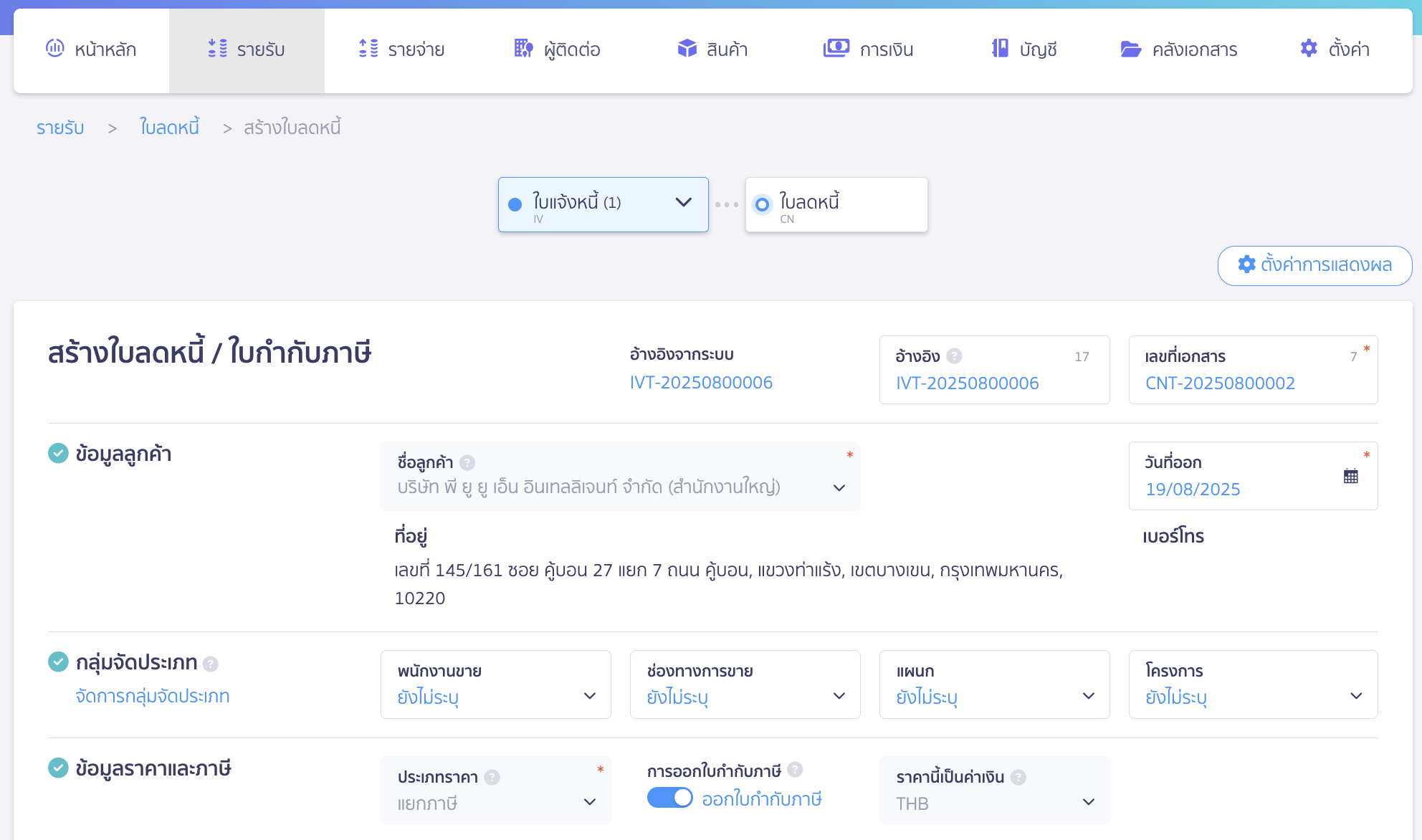Click help icon beside อ้างอิง label
This screenshot has height=840, width=1422.
[x=954, y=355]
